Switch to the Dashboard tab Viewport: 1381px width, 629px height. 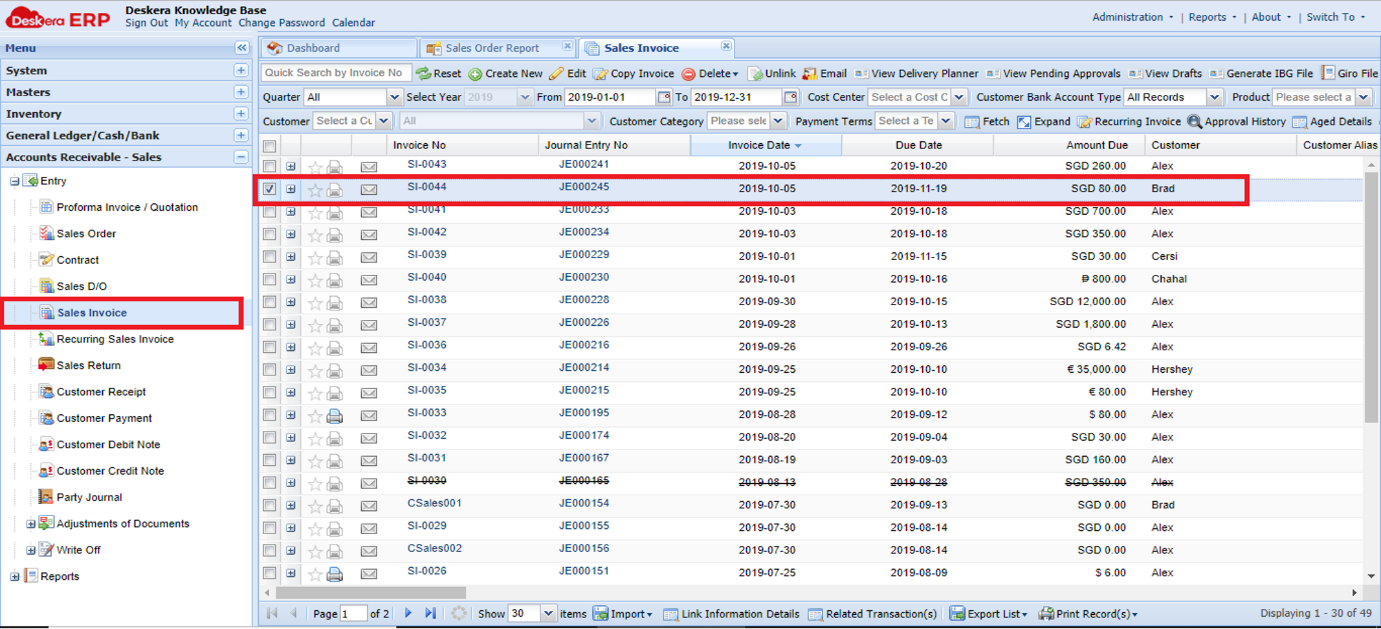coord(338,48)
